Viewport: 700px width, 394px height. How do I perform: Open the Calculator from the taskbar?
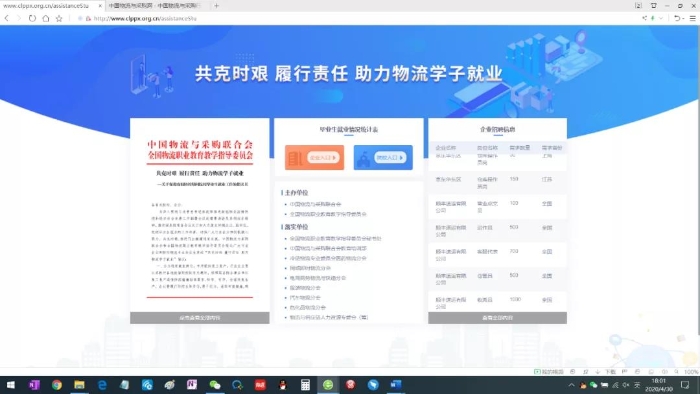[305, 385]
